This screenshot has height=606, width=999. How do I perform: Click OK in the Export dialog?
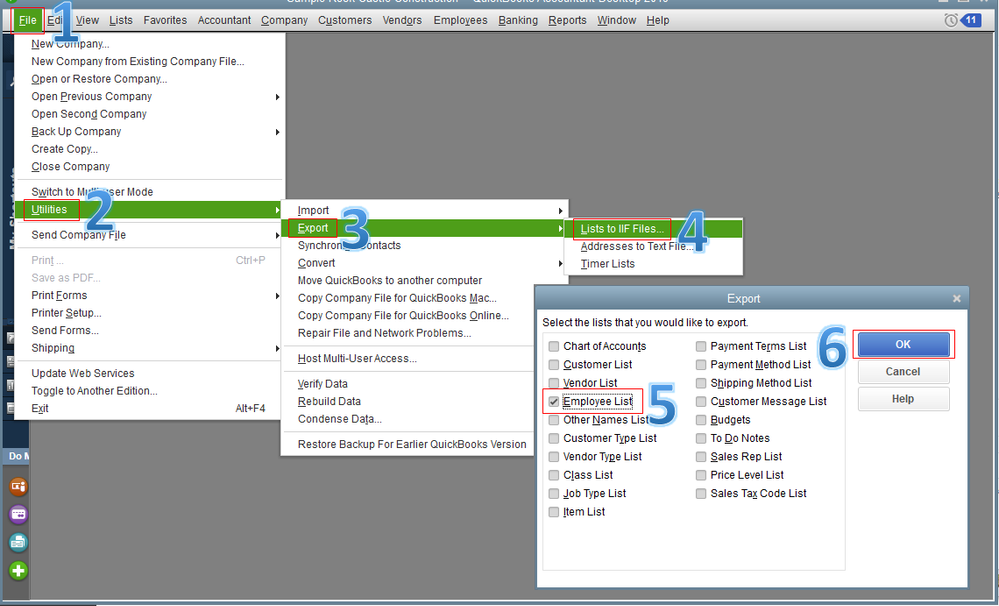point(903,344)
